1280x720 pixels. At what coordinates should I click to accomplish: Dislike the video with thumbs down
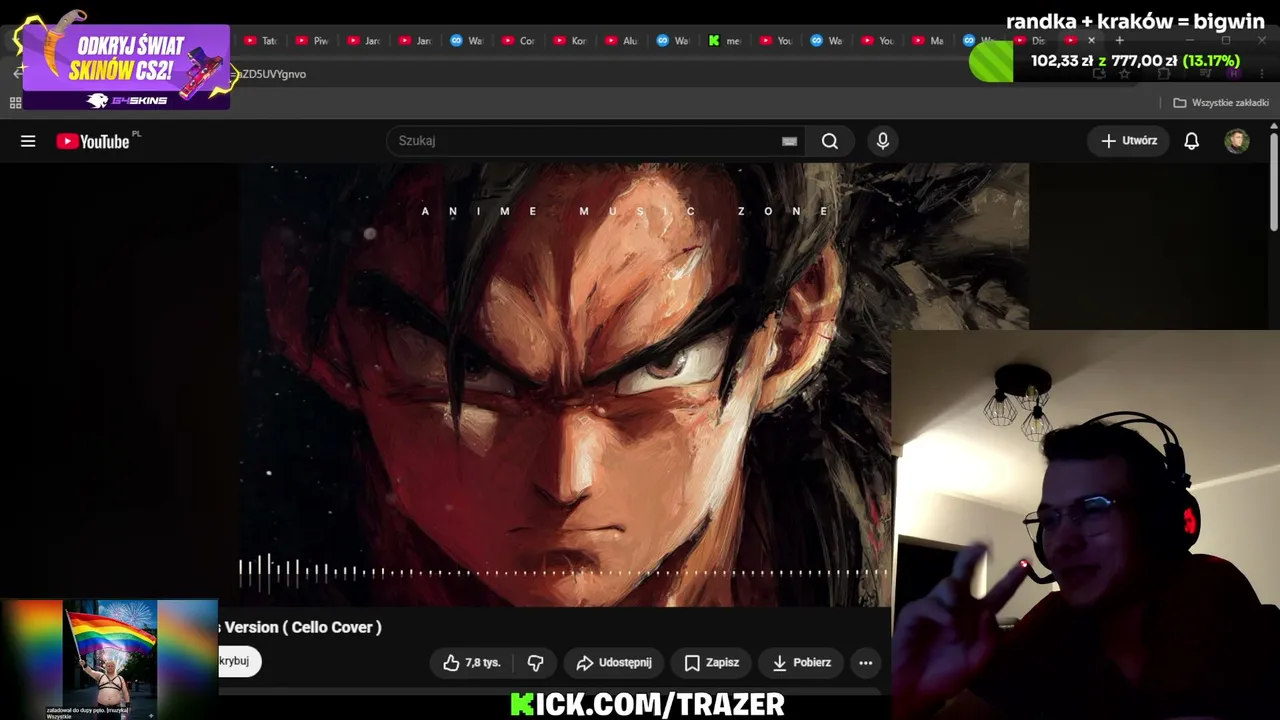pos(536,662)
